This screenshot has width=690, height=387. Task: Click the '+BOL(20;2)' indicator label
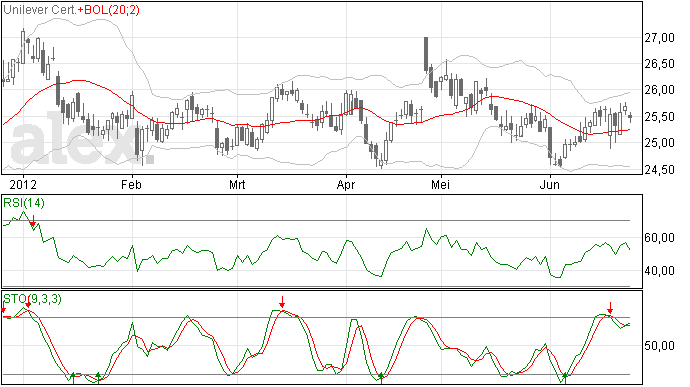point(108,10)
